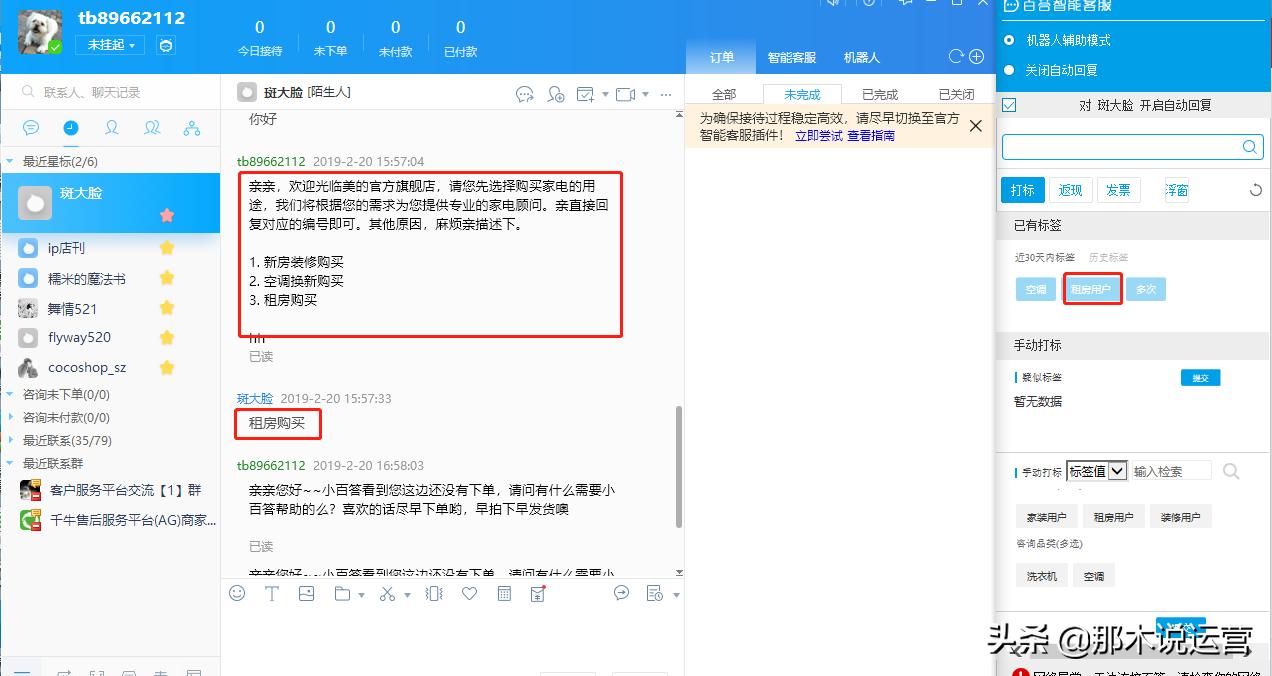Viewport: 1272px width, 676px height.
Task: Click the heart favorites icon
Action: [467, 593]
